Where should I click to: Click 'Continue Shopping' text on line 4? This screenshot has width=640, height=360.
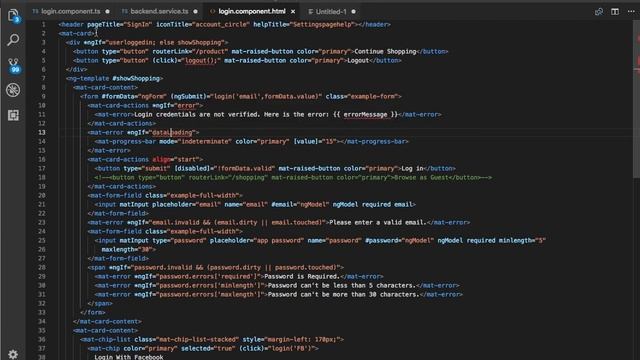pos(385,51)
